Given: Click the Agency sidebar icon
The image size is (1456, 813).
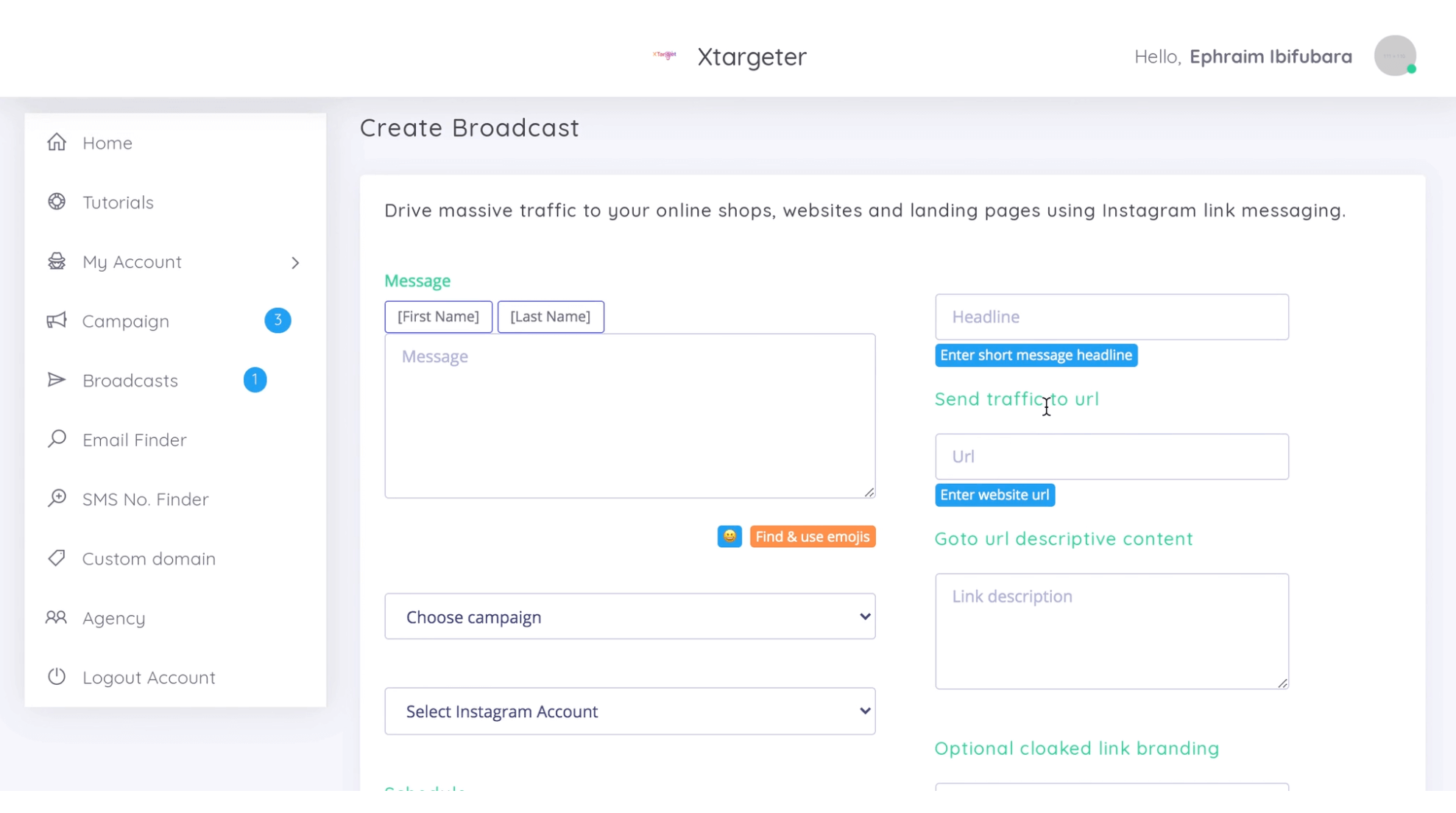Looking at the screenshot, I should click(x=55, y=617).
